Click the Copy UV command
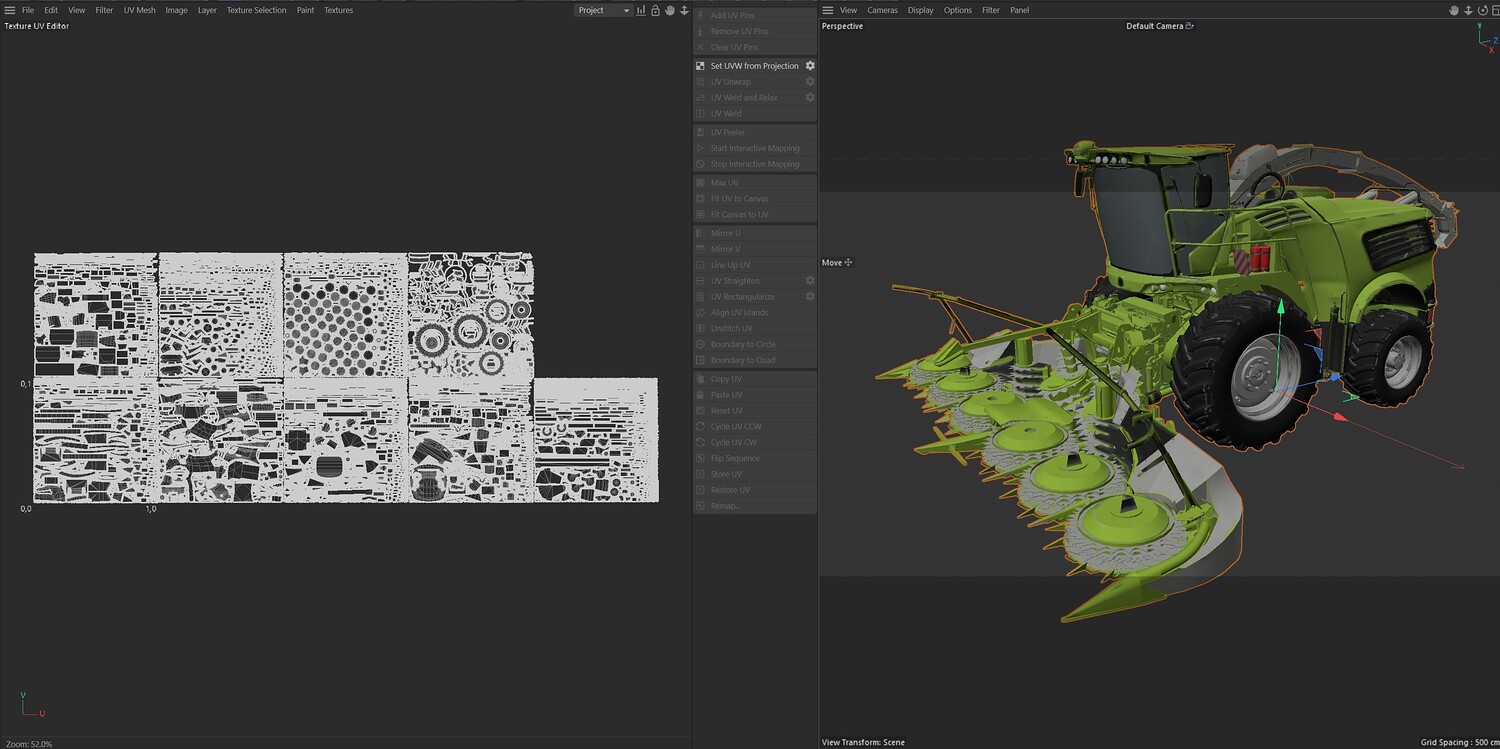 [755, 379]
